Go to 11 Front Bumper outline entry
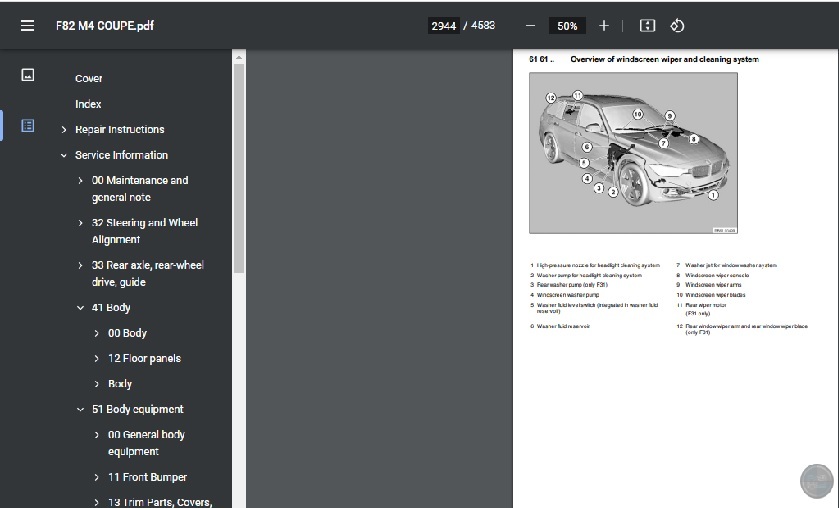Viewport: 839px width, 508px height. (148, 477)
